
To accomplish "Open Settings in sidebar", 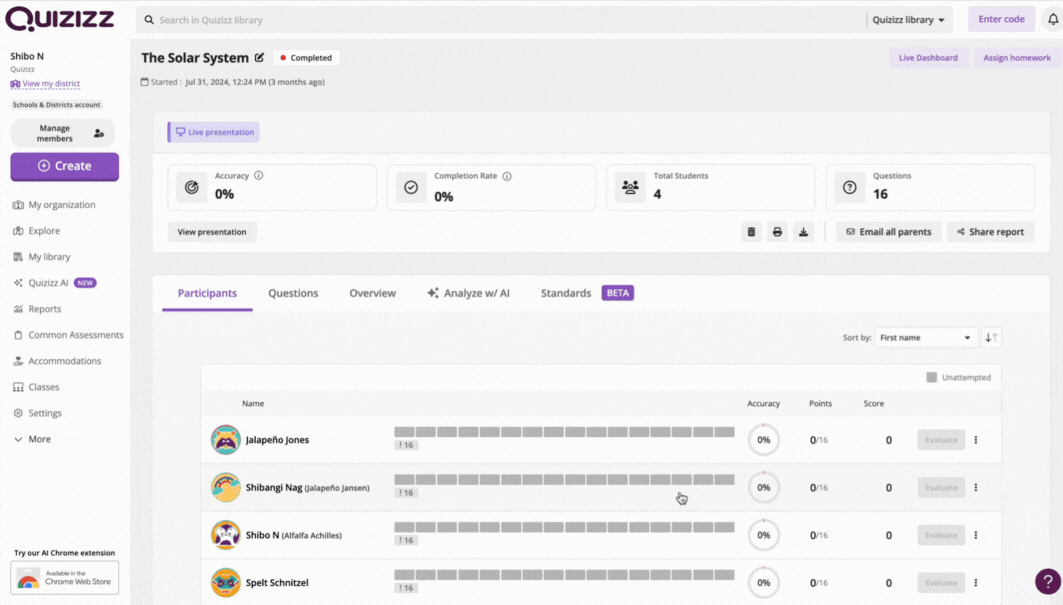I will [37, 413].
